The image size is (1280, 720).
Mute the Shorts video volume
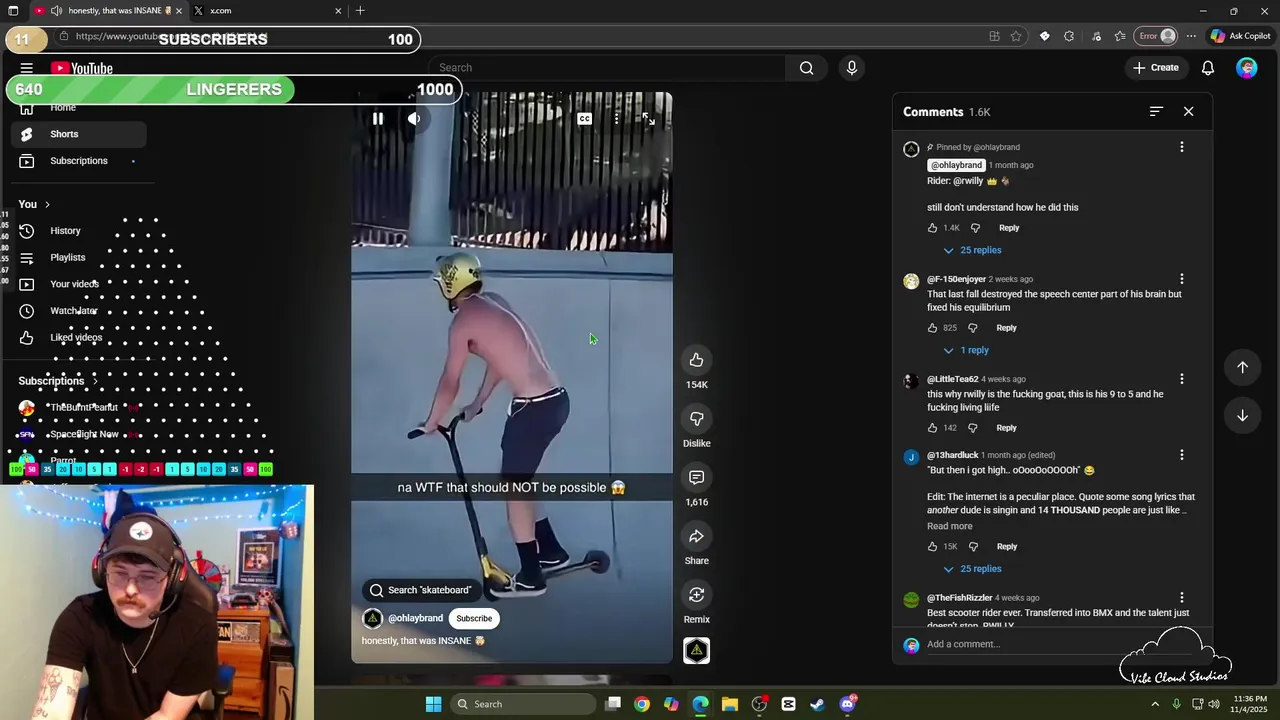tap(414, 119)
